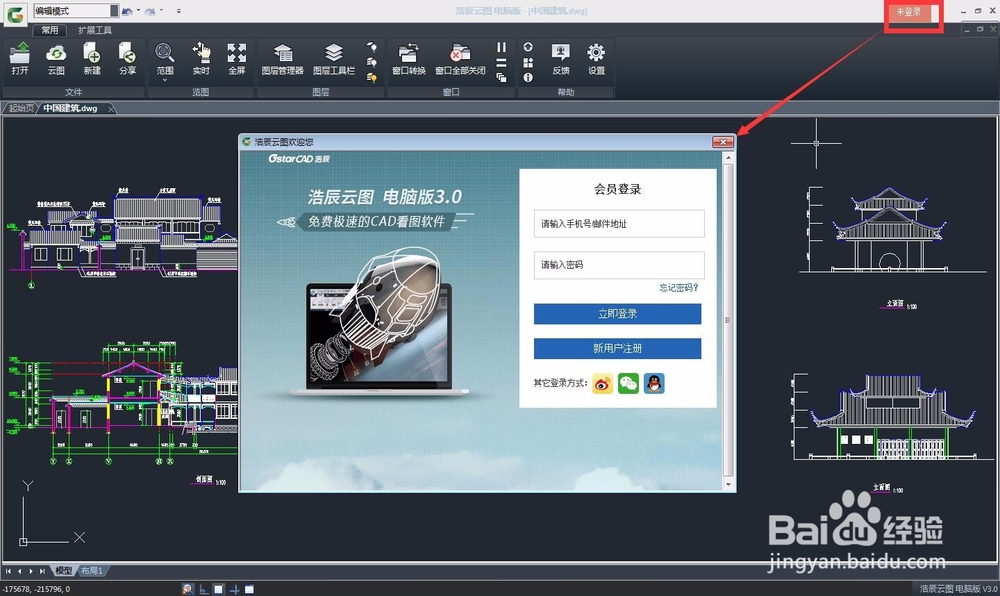Create a new file with 新建
The height and width of the screenshot is (596, 1000).
[92, 59]
